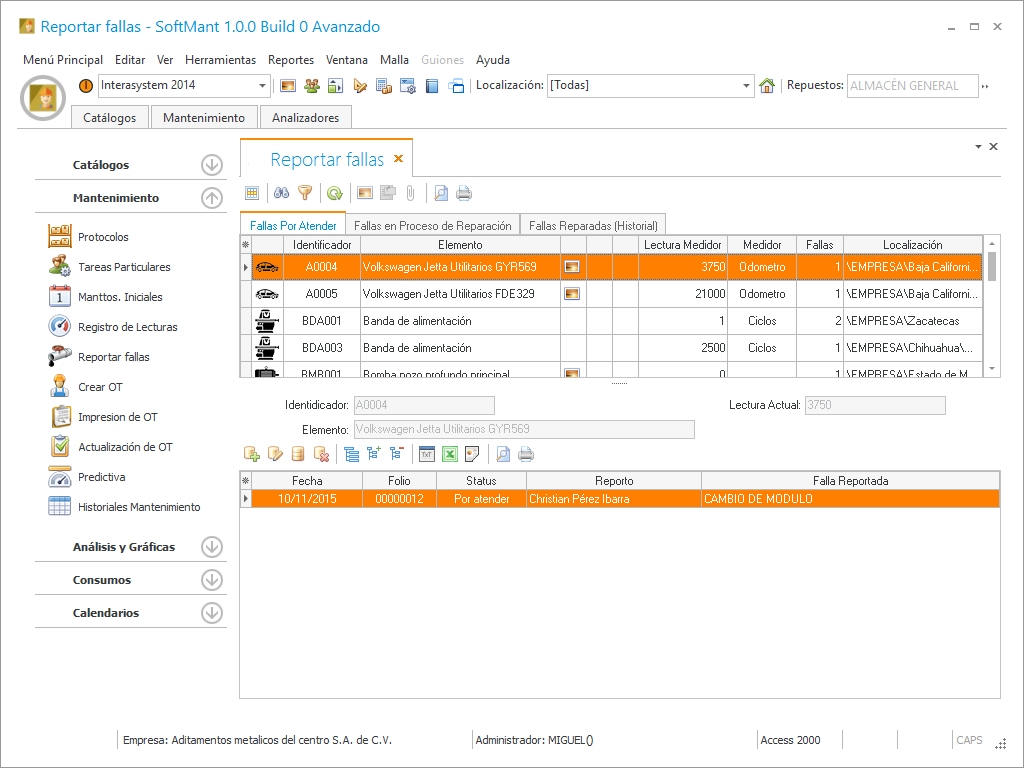Image resolution: width=1024 pixels, height=768 pixels.
Task: Click the funnel filter icon
Action: (x=305, y=193)
